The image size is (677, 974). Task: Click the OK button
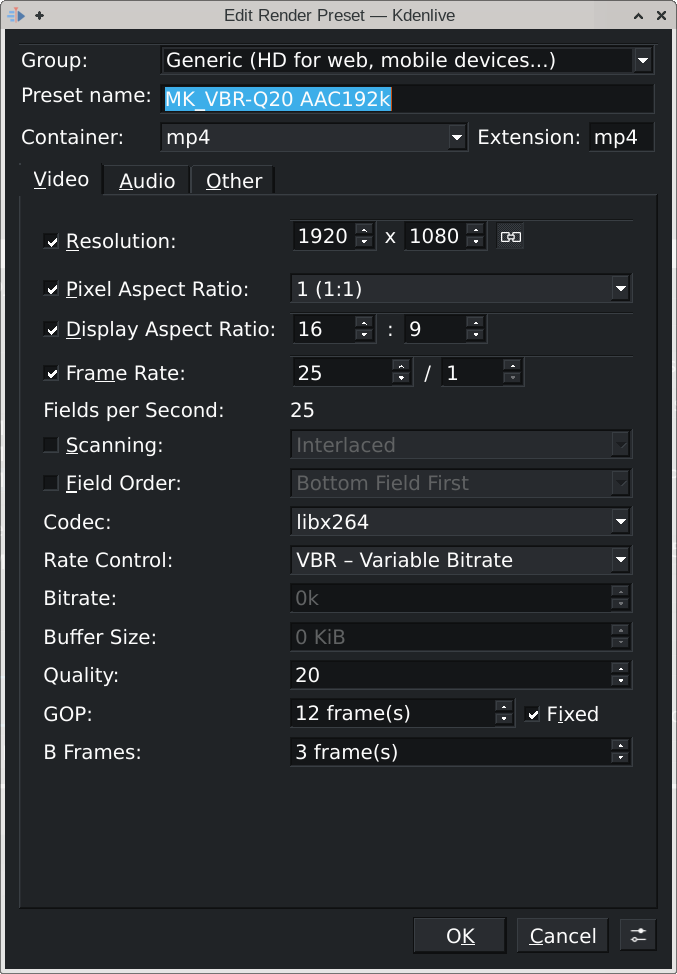tap(460, 935)
